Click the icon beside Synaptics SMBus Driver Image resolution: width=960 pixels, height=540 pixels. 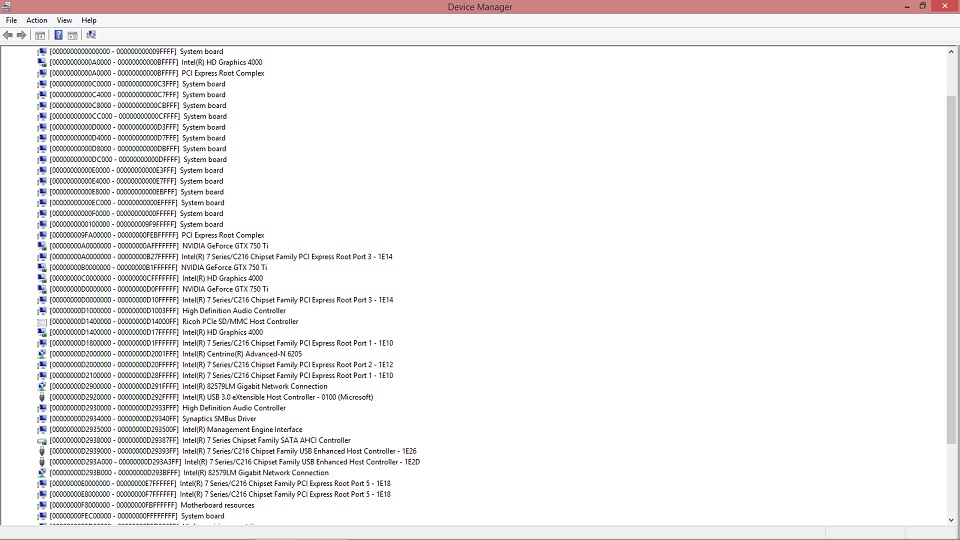pyautogui.click(x=42, y=419)
